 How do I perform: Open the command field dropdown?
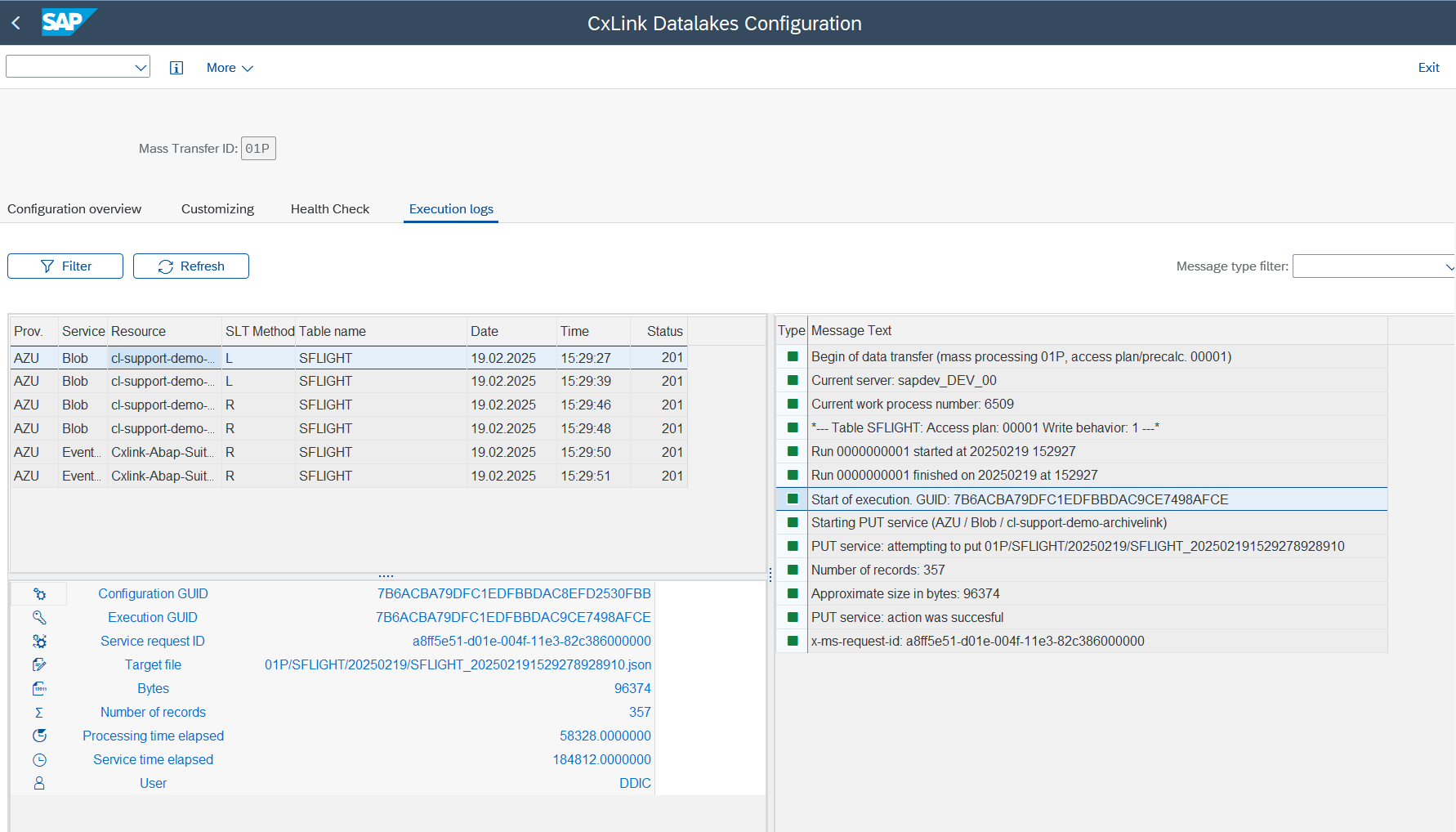tap(141, 67)
